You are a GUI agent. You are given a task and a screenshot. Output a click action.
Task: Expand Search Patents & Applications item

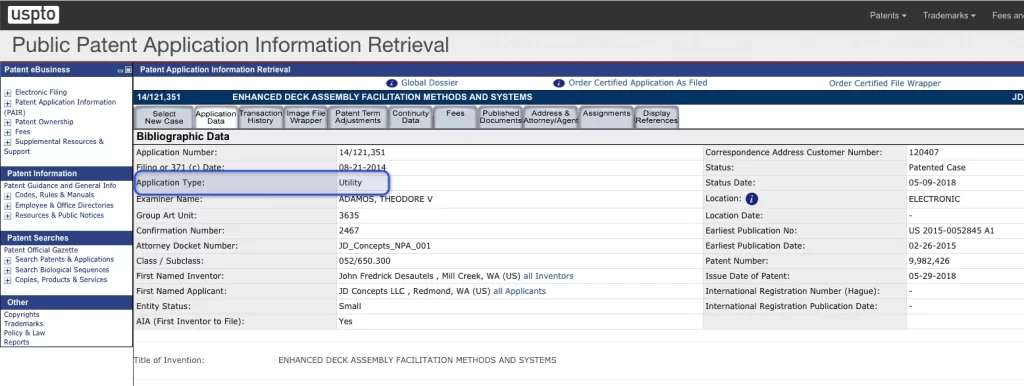click(8, 260)
